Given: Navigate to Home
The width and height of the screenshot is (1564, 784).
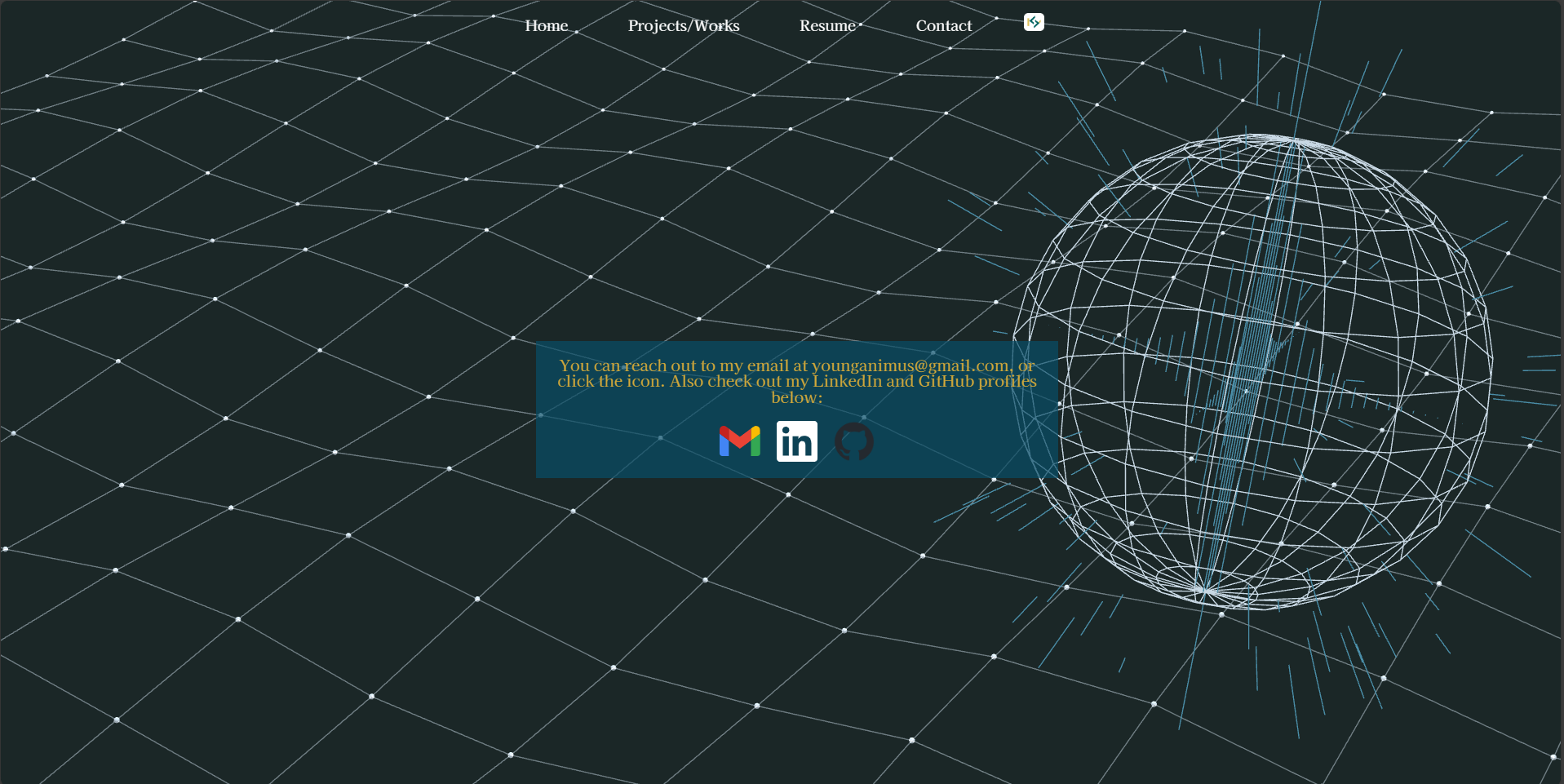Looking at the screenshot, I should 546,25.
